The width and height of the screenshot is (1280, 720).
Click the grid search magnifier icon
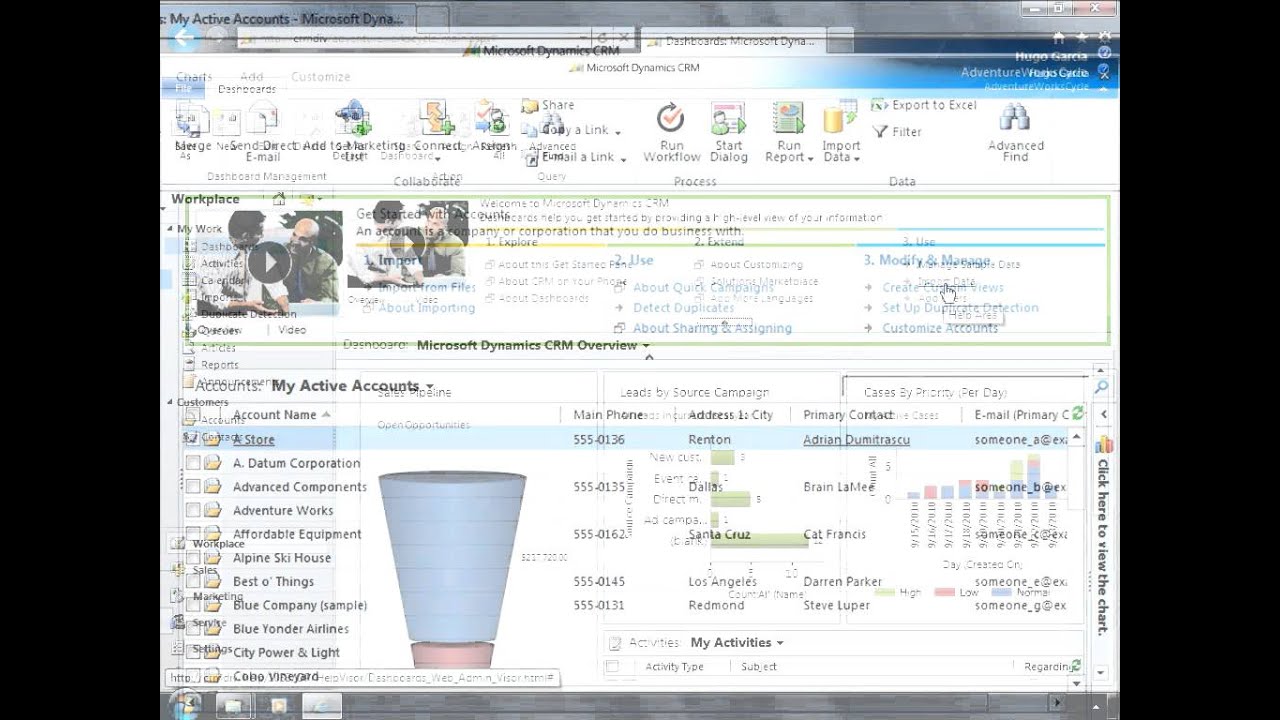click(1101, 387)
